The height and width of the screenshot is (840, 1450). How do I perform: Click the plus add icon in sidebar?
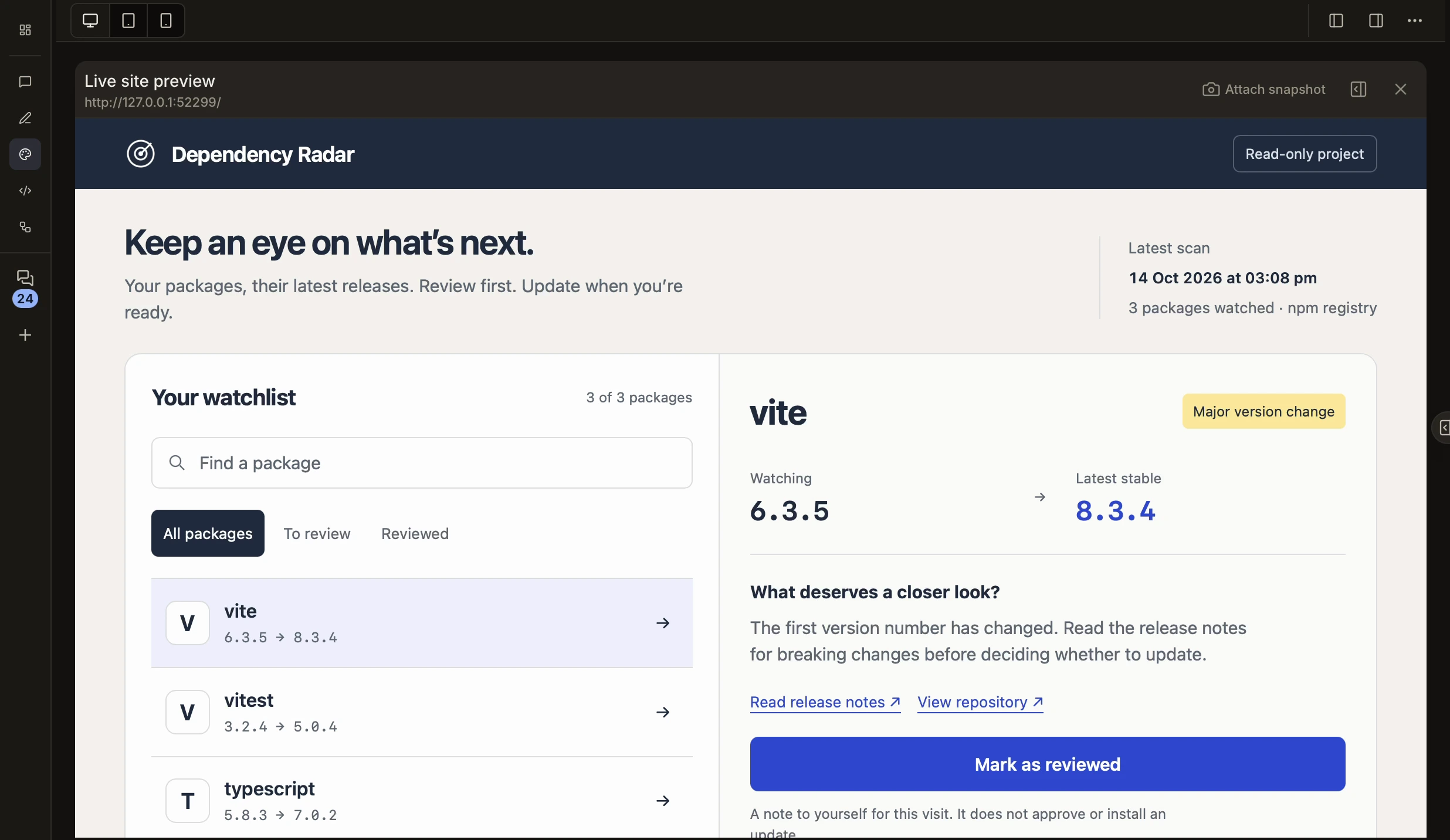tap(25, 335)
